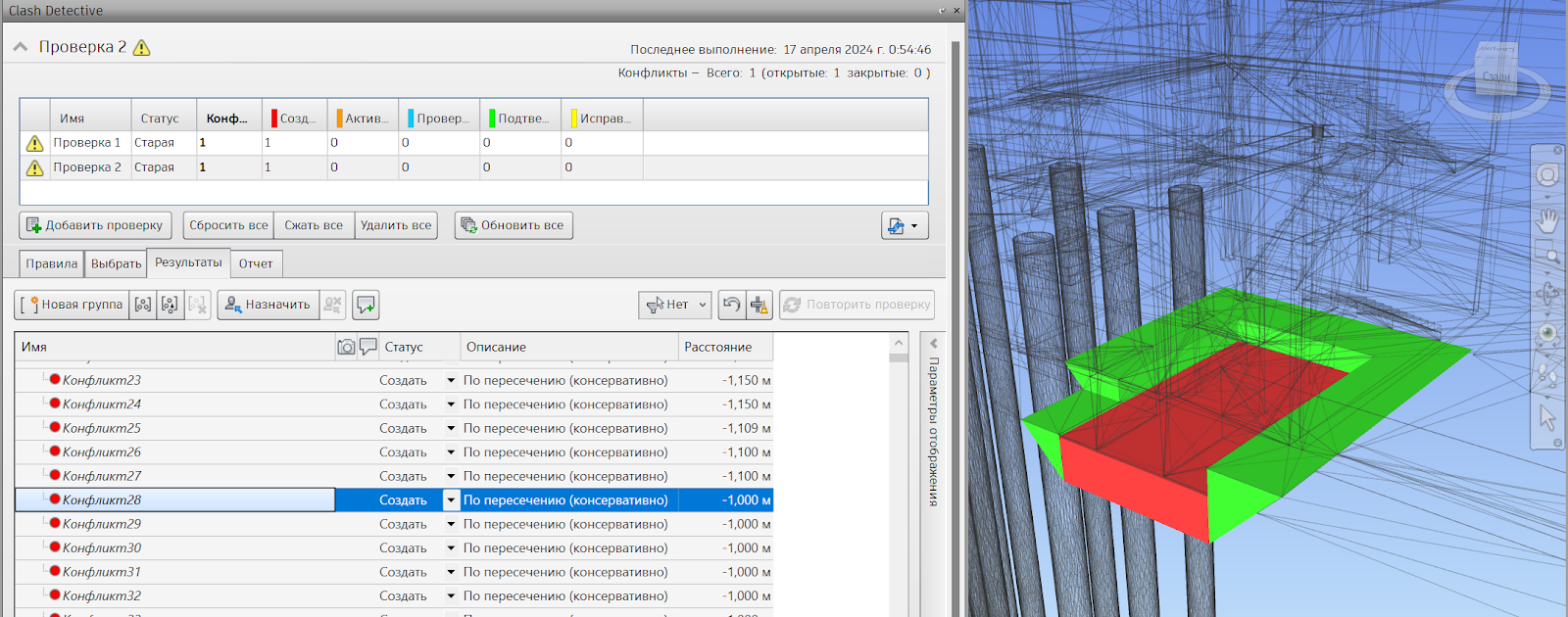Viewport: 1568px width, 617px height.
Task: Open status dropdown for Конфликт30
Action: tap(451, 548)
